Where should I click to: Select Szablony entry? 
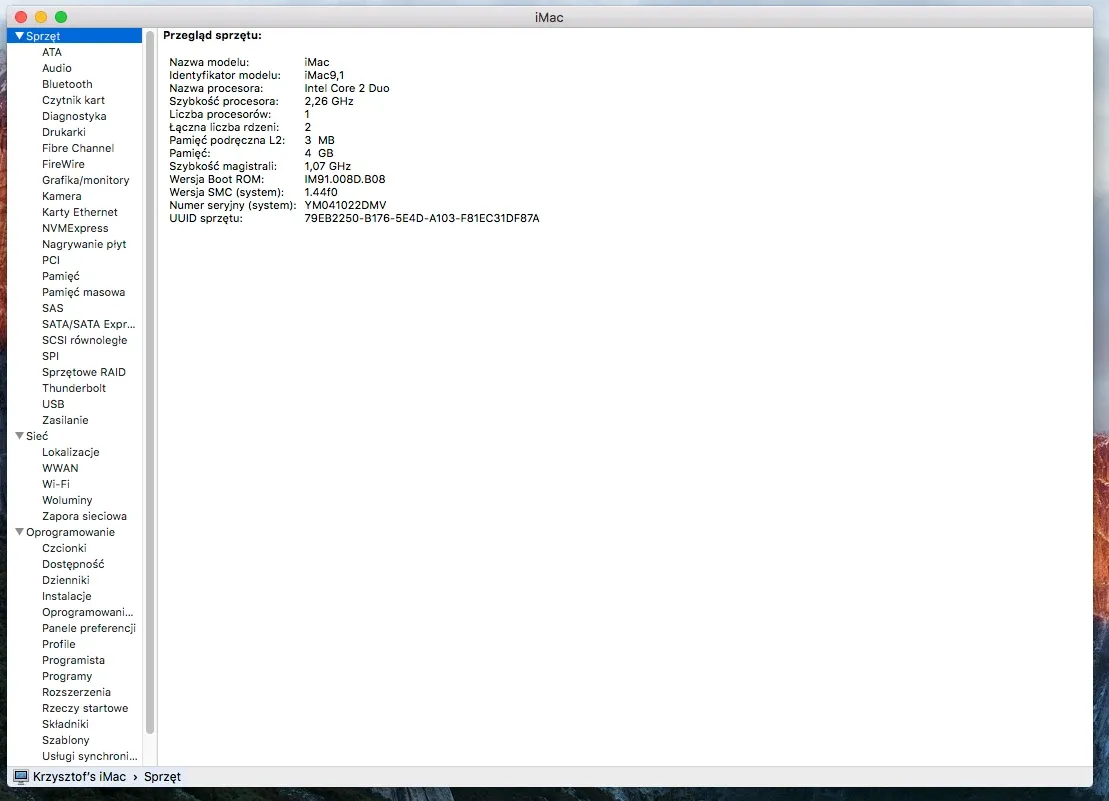coord(66,740)
